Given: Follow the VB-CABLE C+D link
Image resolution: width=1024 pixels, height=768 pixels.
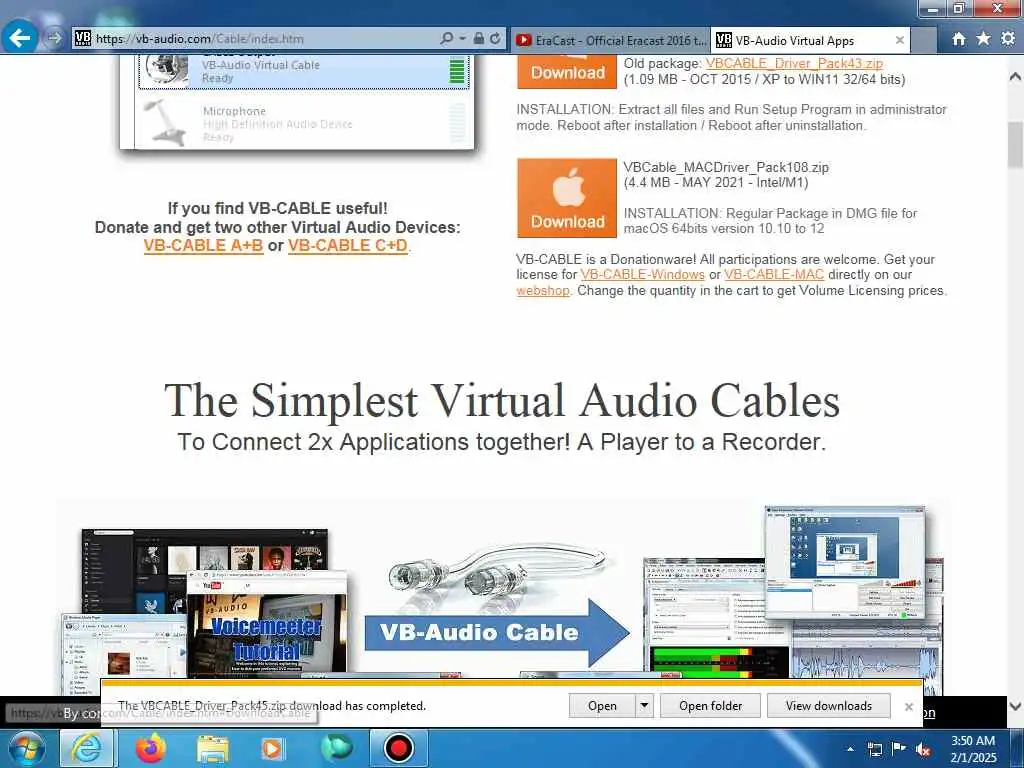Looking at the screenshot, I should [347, 246].
